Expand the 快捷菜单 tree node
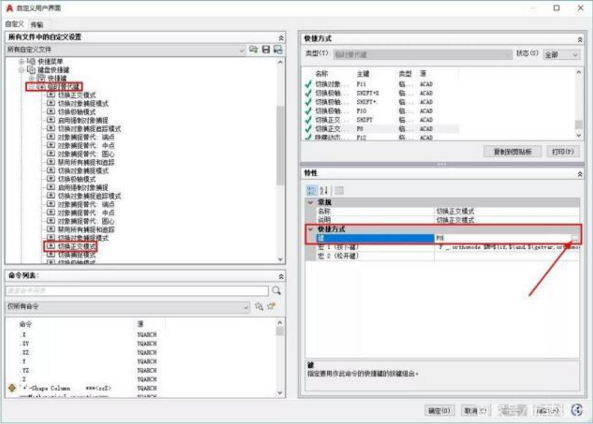This screenshot has height=424, width=593. point(22,61)
